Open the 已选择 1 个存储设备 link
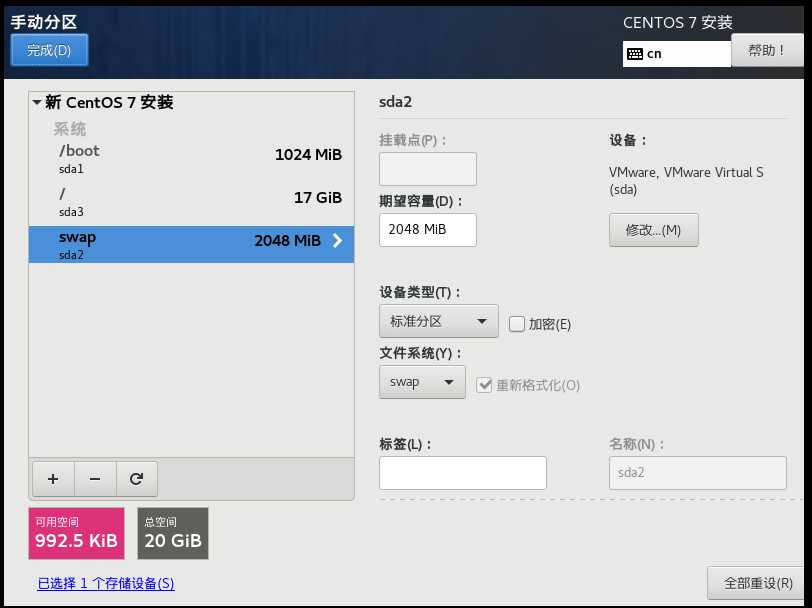 [x=105, y=583]
